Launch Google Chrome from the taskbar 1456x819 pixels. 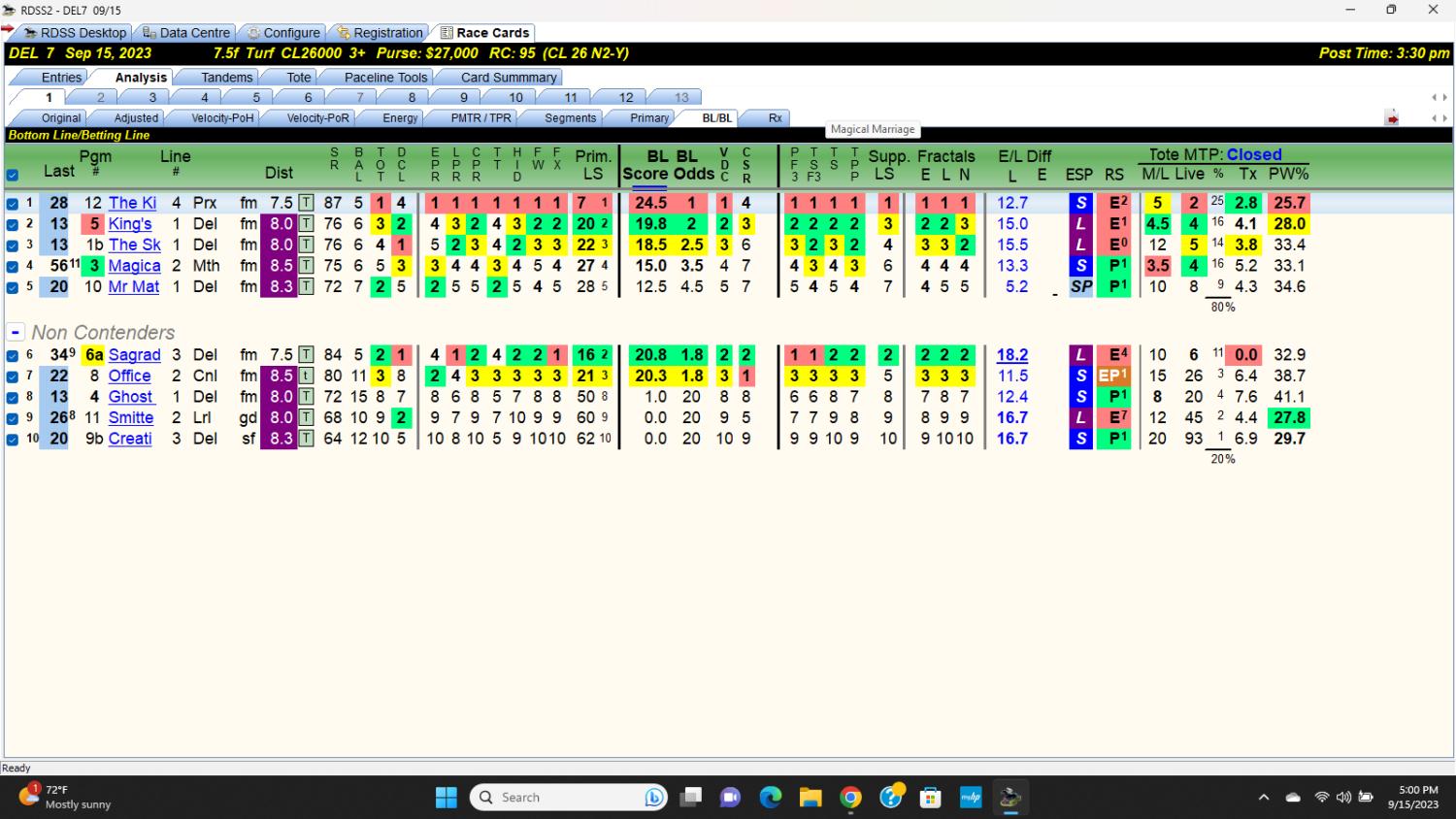click(x=851, y=798)
